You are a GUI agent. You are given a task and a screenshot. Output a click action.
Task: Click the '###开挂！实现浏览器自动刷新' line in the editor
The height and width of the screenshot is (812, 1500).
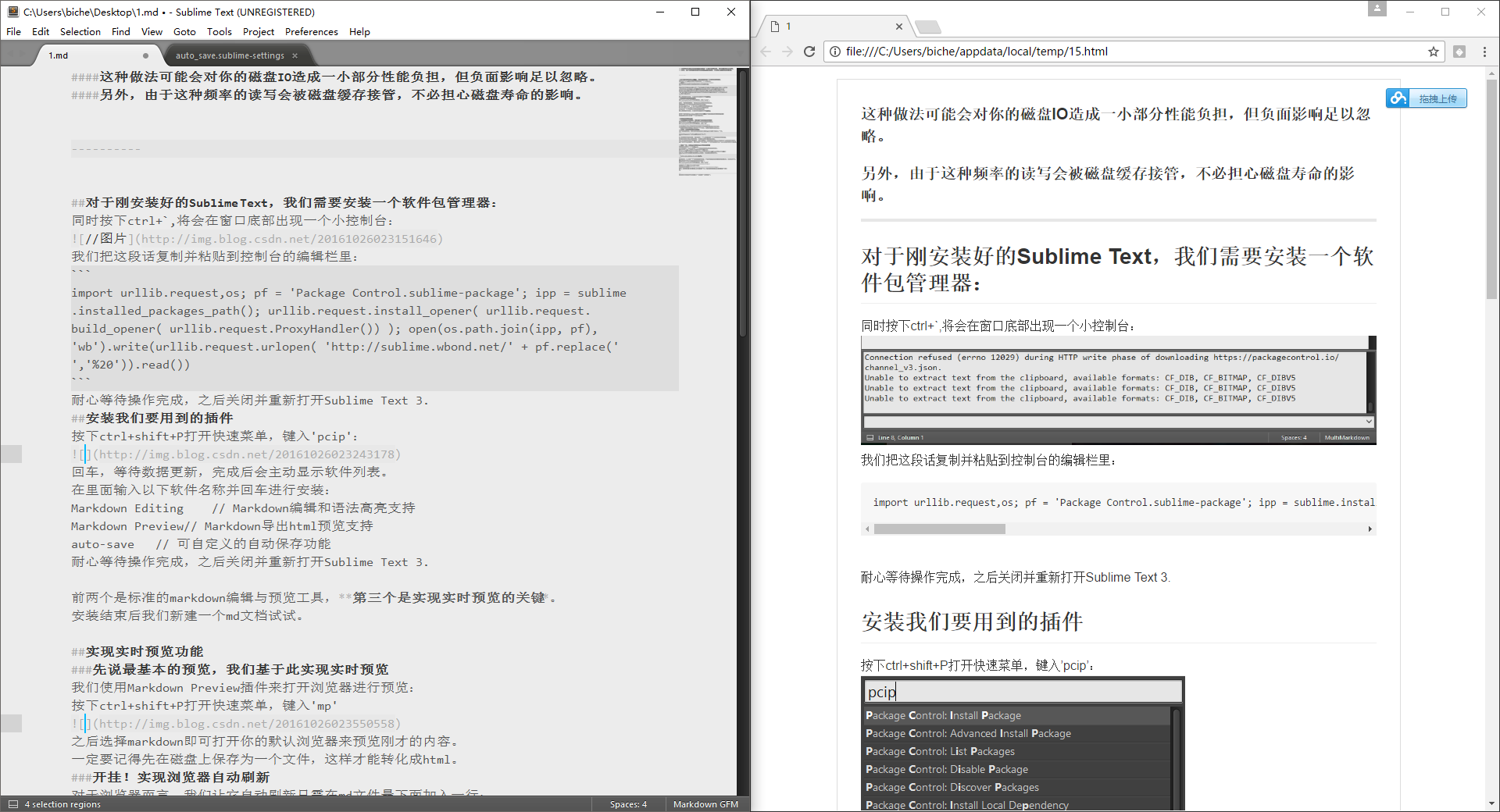click(x=170, y=778)
